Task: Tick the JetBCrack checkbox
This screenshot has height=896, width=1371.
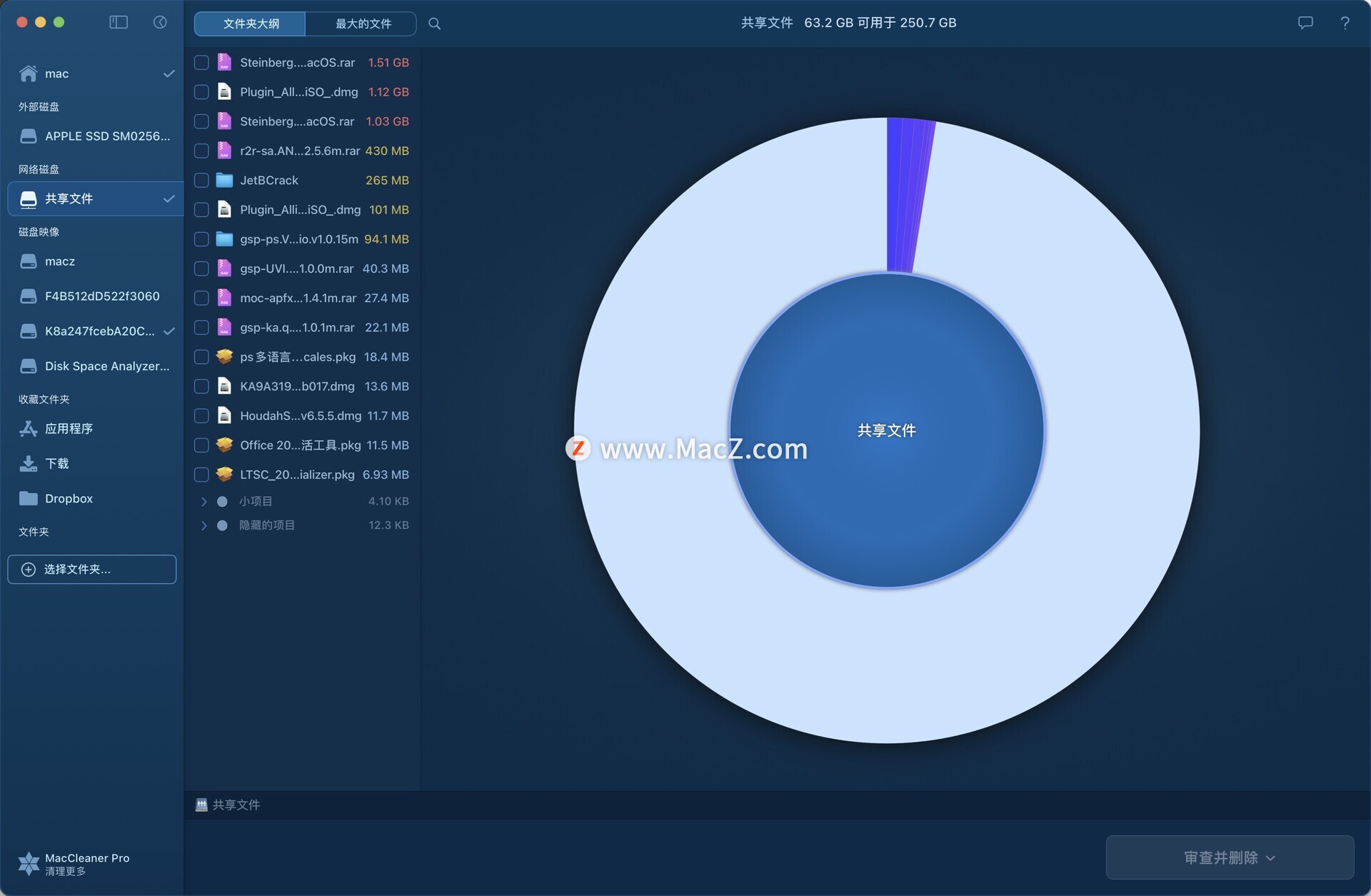Action: point(201,180)
